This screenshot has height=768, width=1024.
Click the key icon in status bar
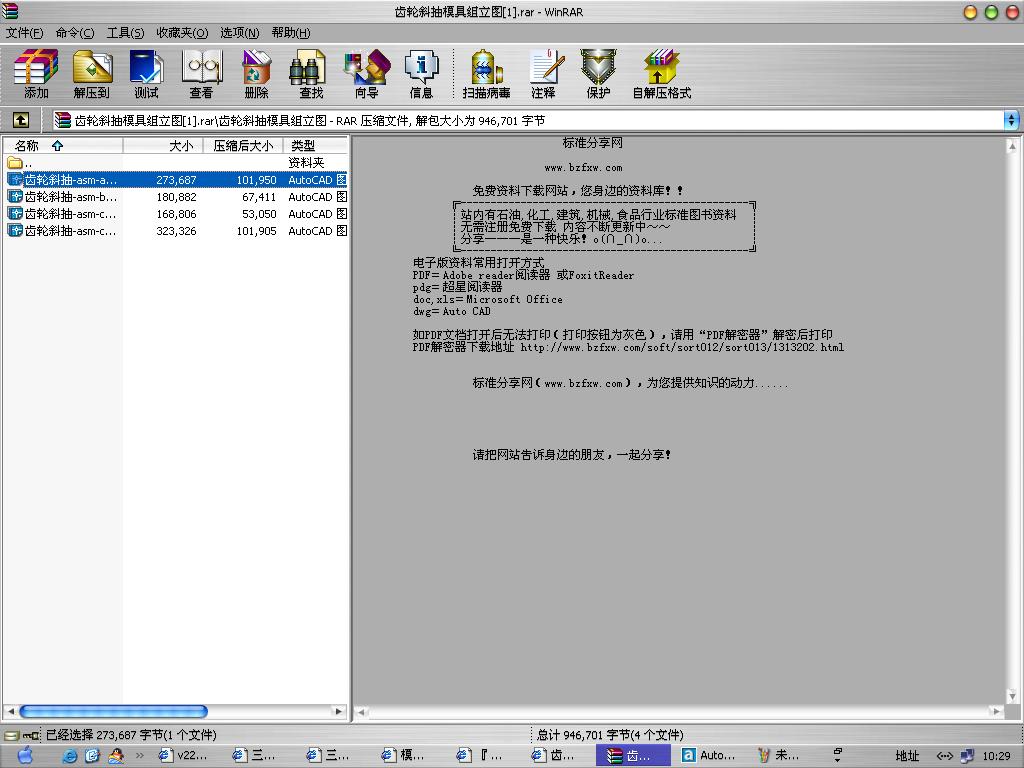click(x=31, y=735)
